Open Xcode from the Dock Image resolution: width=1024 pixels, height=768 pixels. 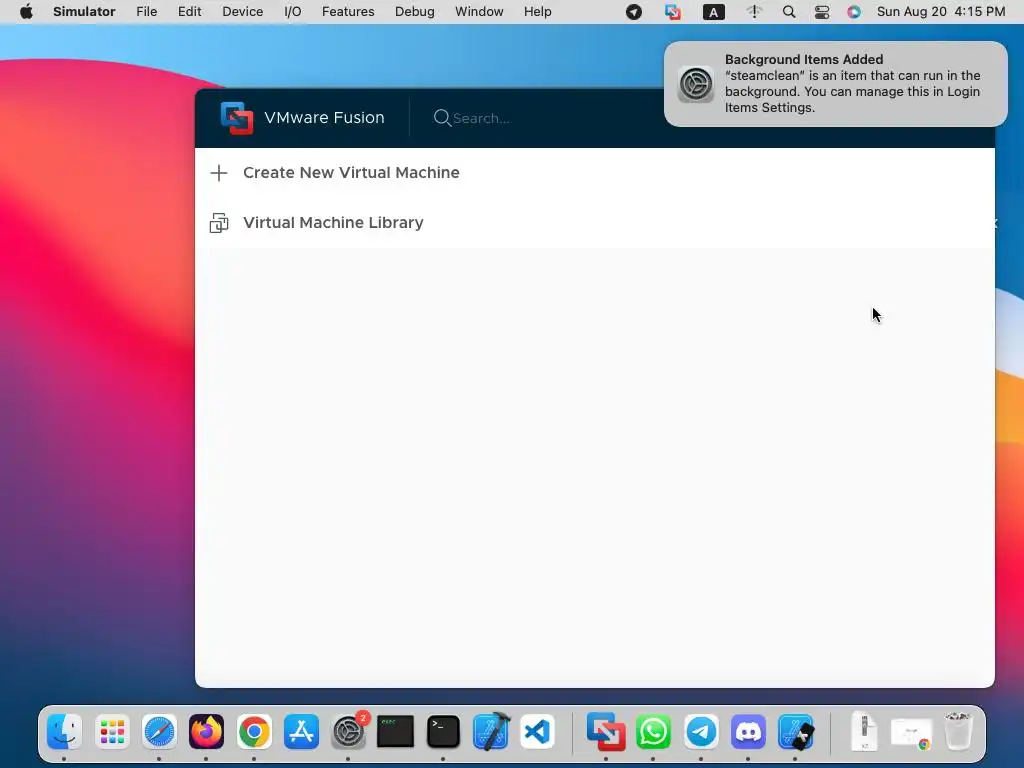coord(491,731)
